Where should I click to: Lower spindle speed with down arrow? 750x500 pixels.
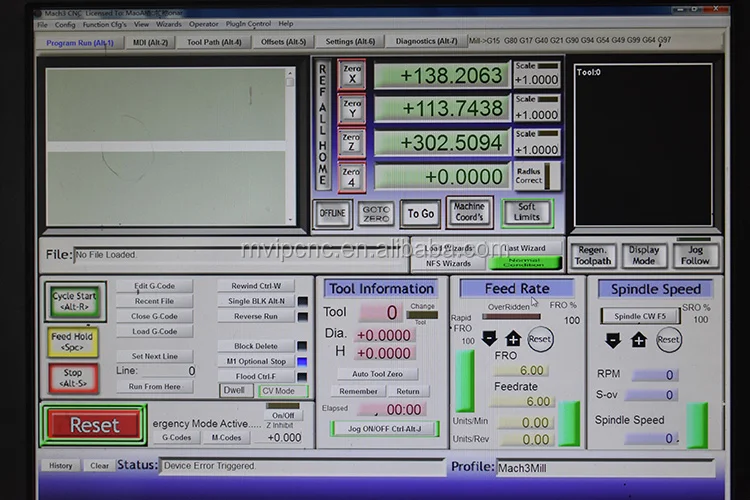(614, 340)
